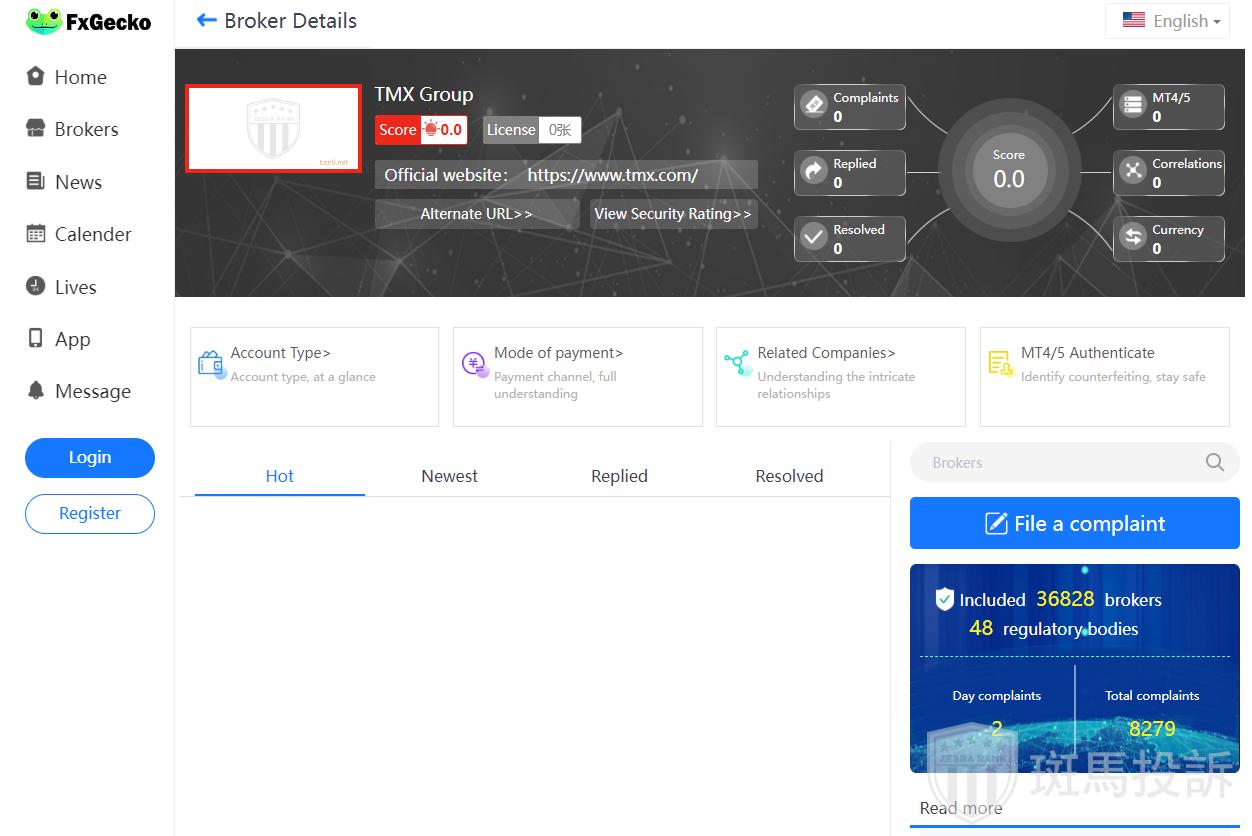Click the Login button

pyautogui.click(x=90, y=457)
